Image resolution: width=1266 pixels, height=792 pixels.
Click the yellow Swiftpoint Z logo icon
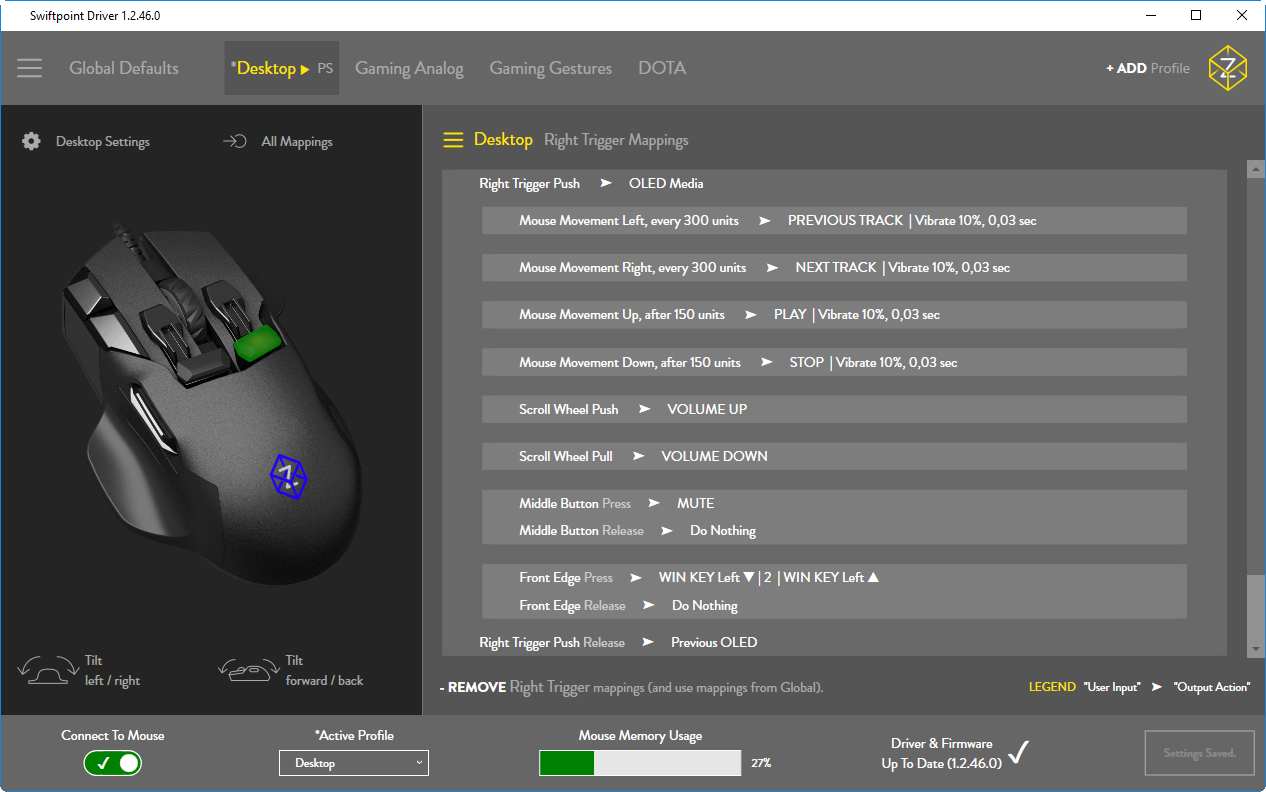pos(1227,68)
